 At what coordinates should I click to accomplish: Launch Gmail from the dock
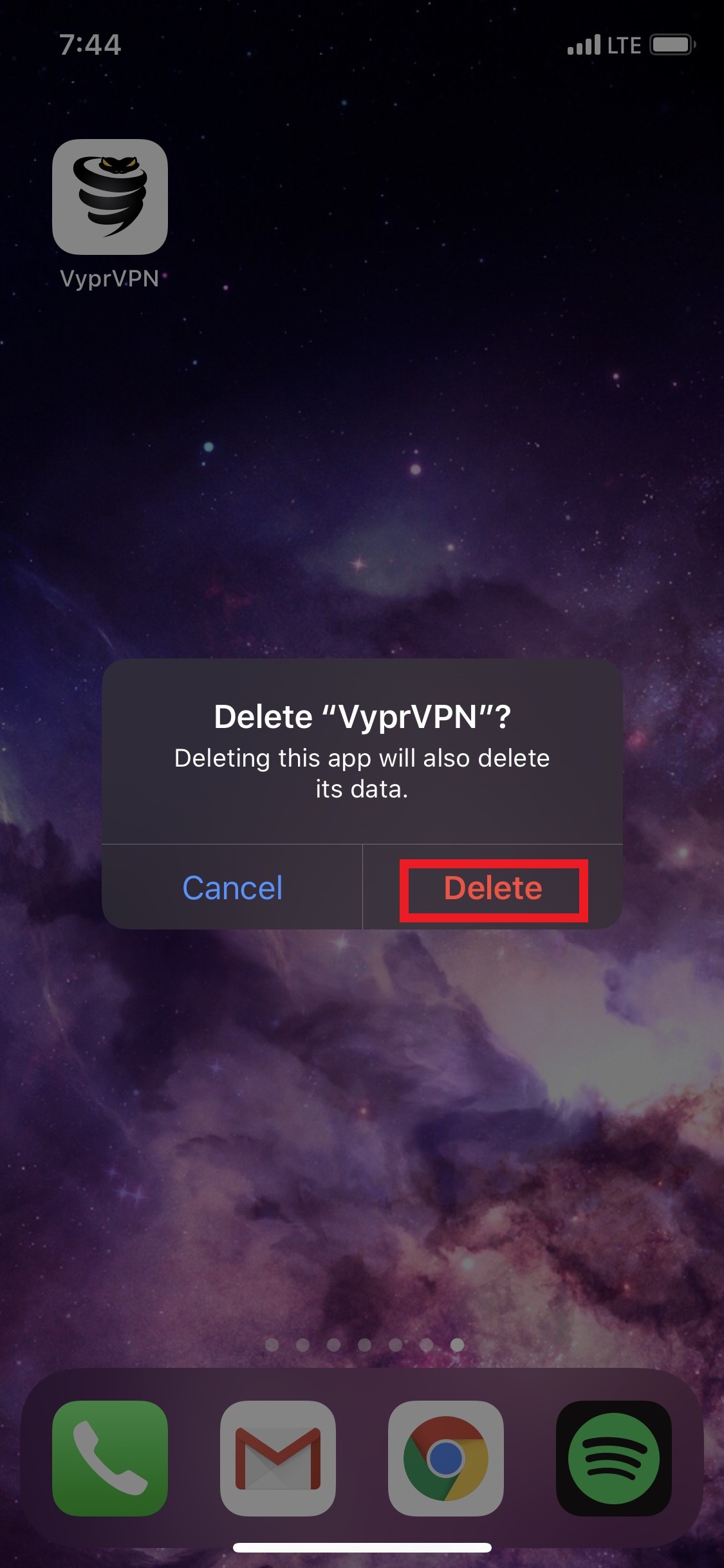(x=278, y=1458)
